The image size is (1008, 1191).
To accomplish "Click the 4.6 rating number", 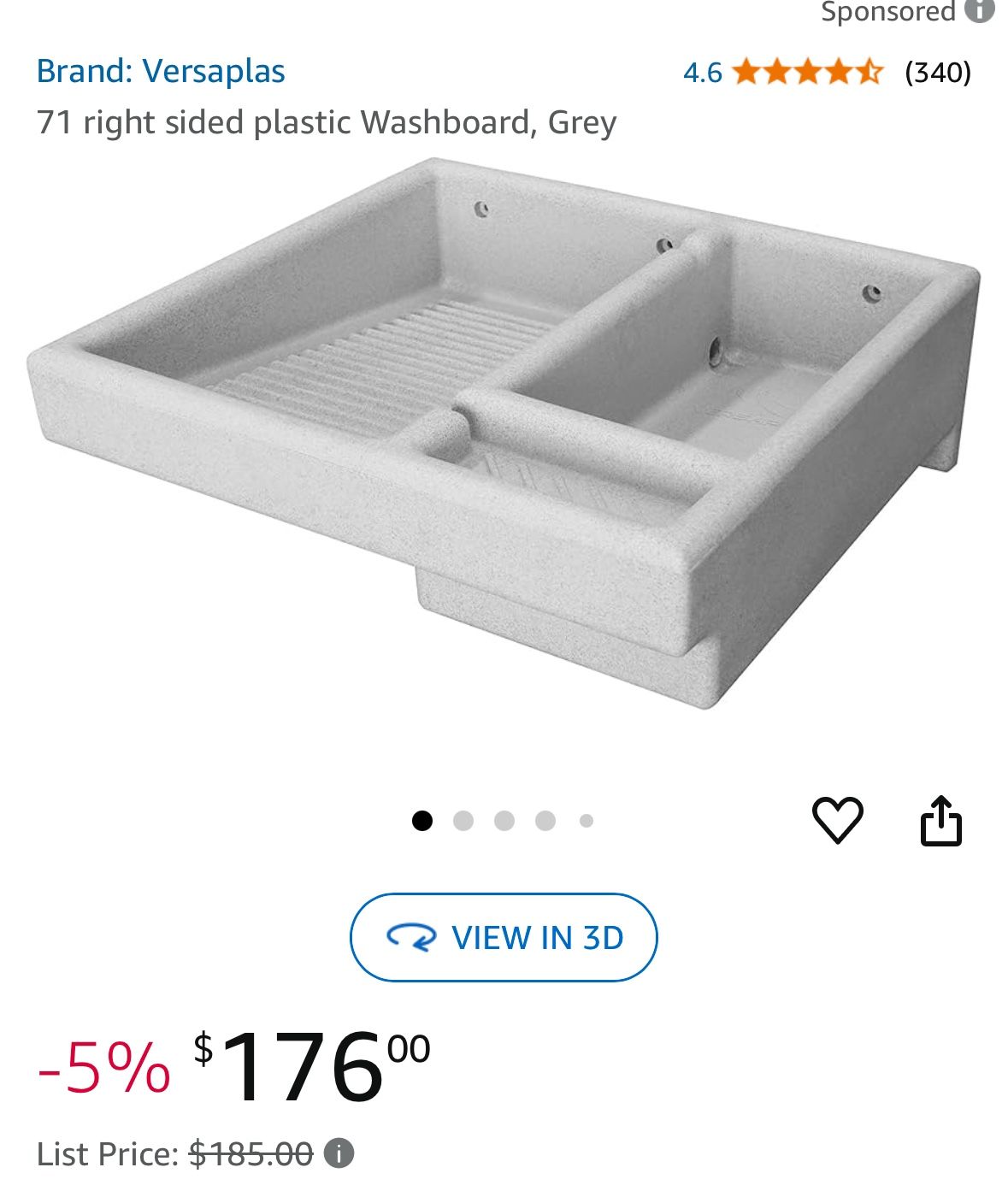I will [x=702, y=73].
